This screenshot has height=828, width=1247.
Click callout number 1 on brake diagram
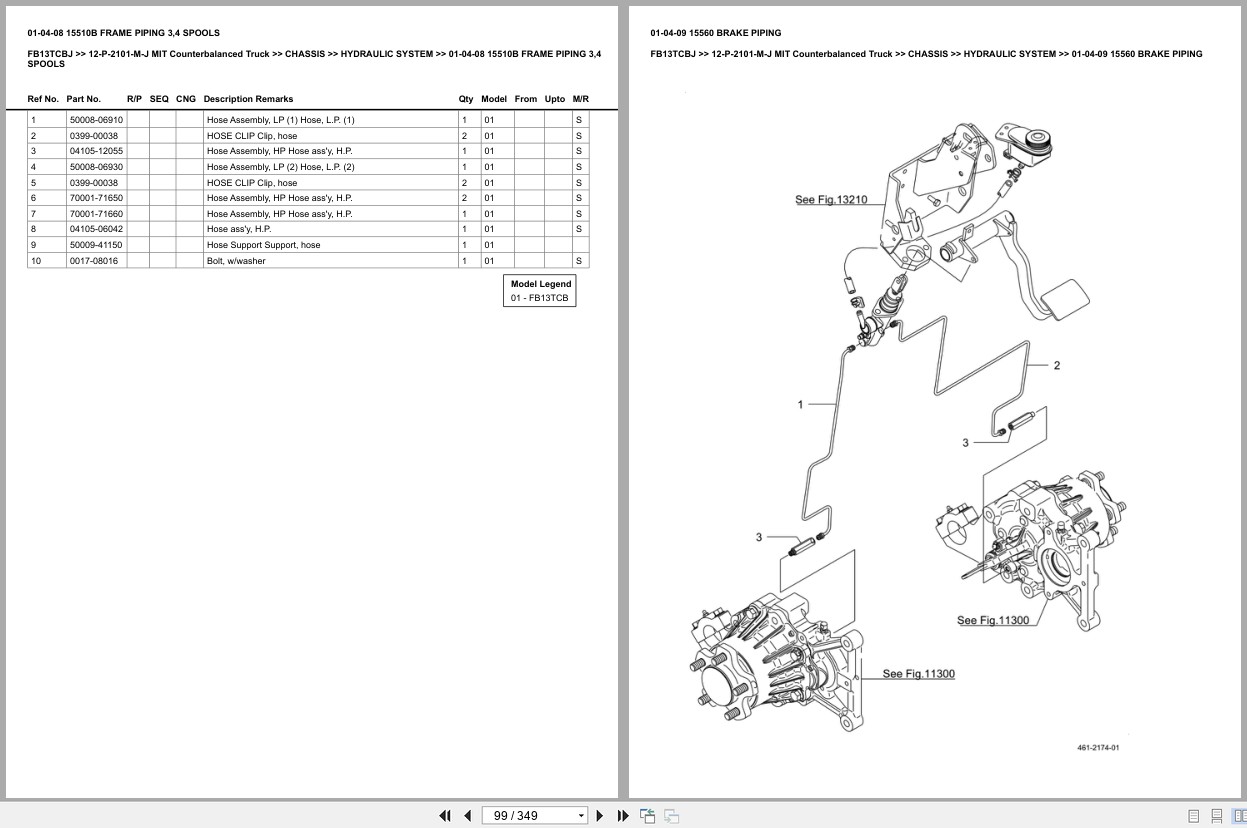pos(800,404)
